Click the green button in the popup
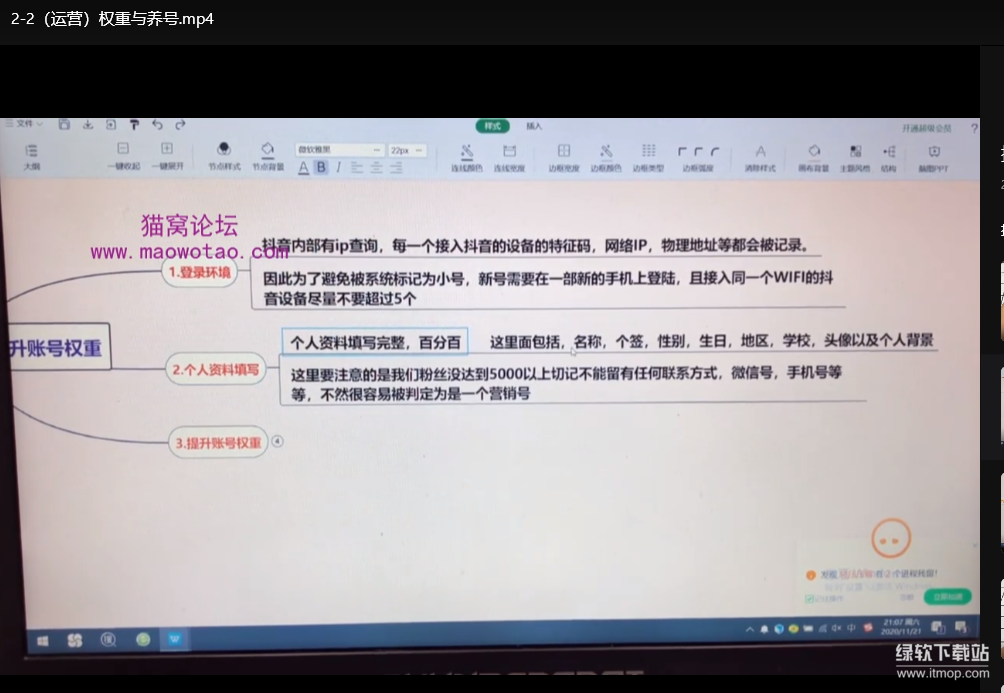This screenshot has width=1004, height=693. click(946, 596)
